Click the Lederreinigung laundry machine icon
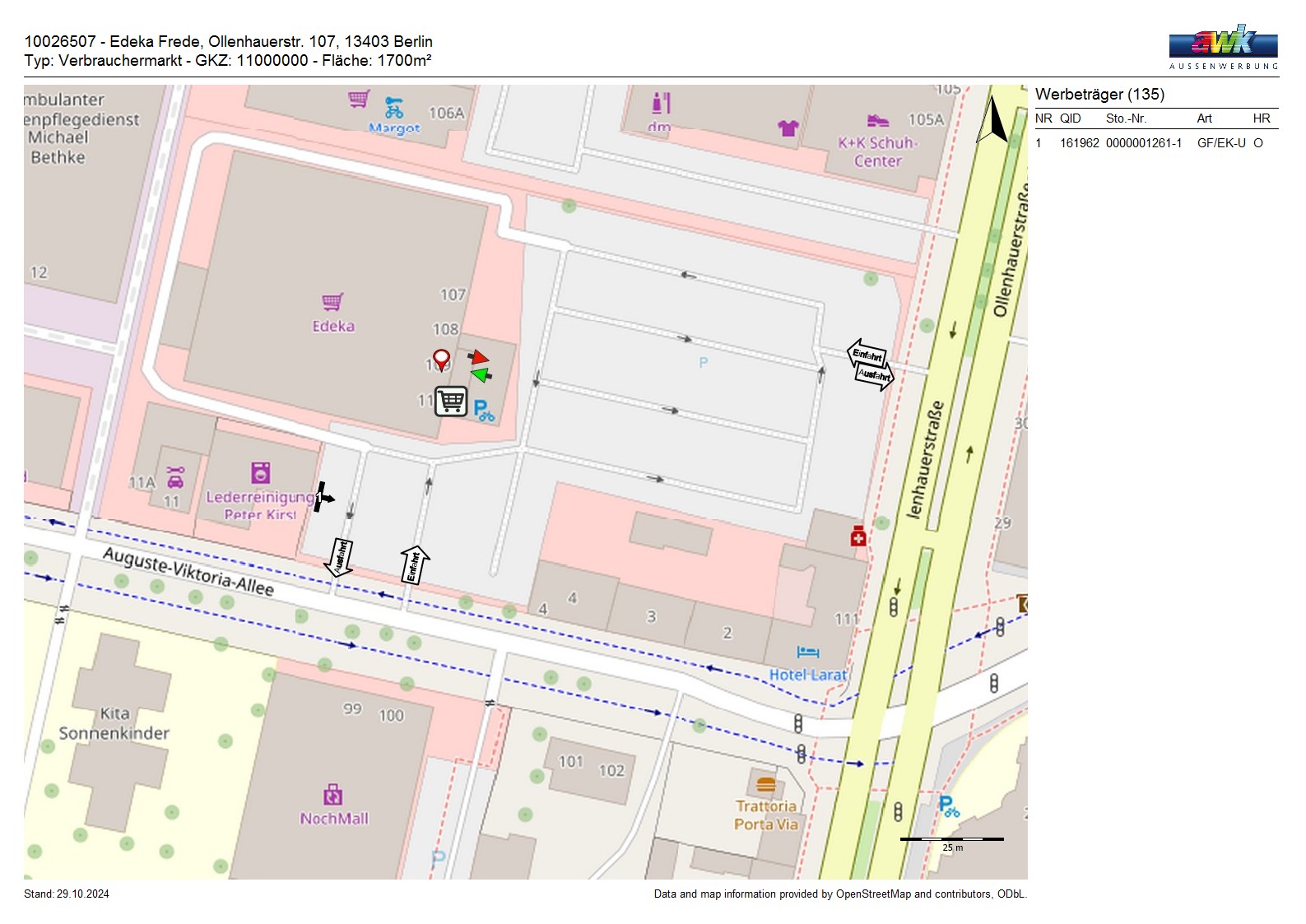 [261, 472]
